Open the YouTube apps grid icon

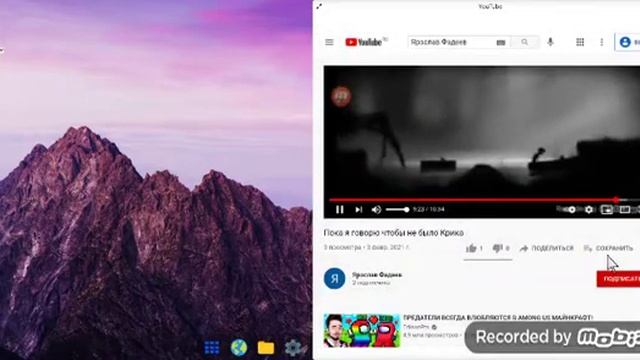[580, 42]
